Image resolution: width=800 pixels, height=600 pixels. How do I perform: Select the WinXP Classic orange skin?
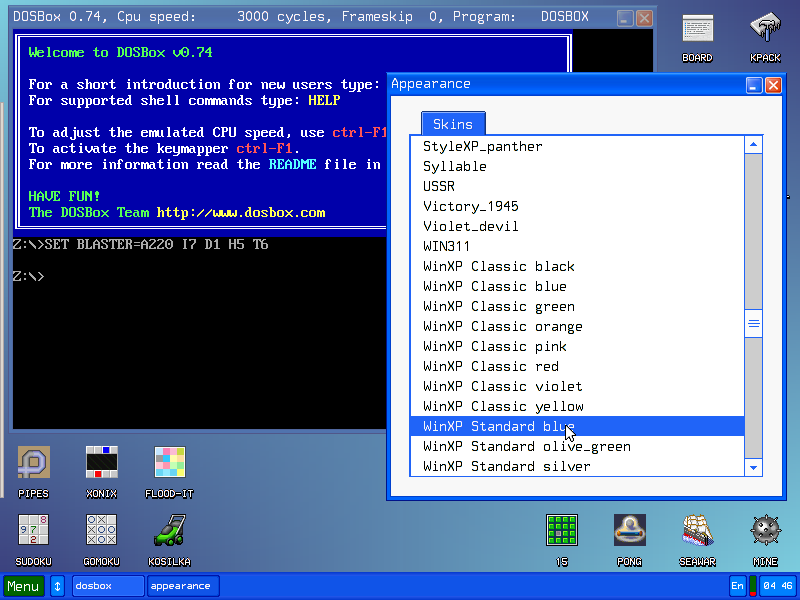click(x=577, y=326)
